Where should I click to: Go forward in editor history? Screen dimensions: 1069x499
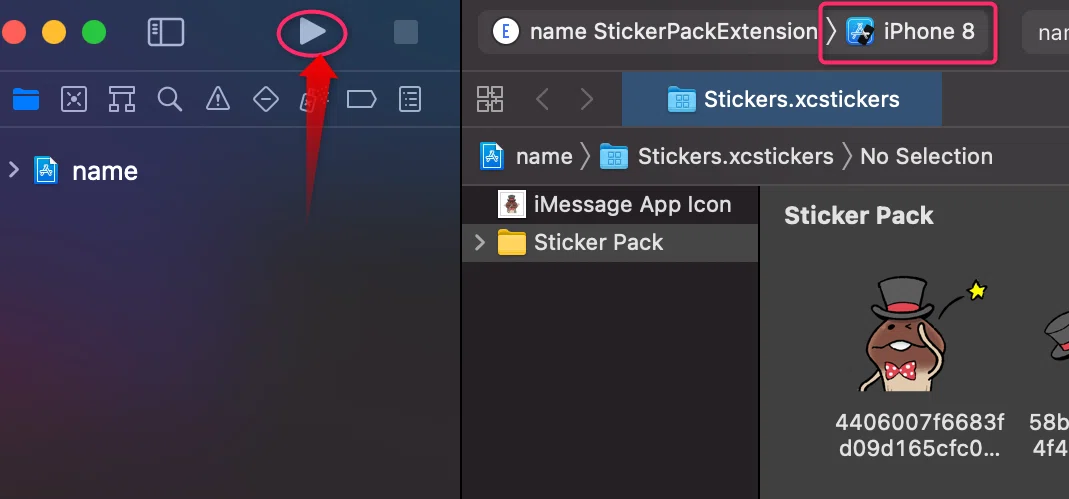tap(586, 100)
